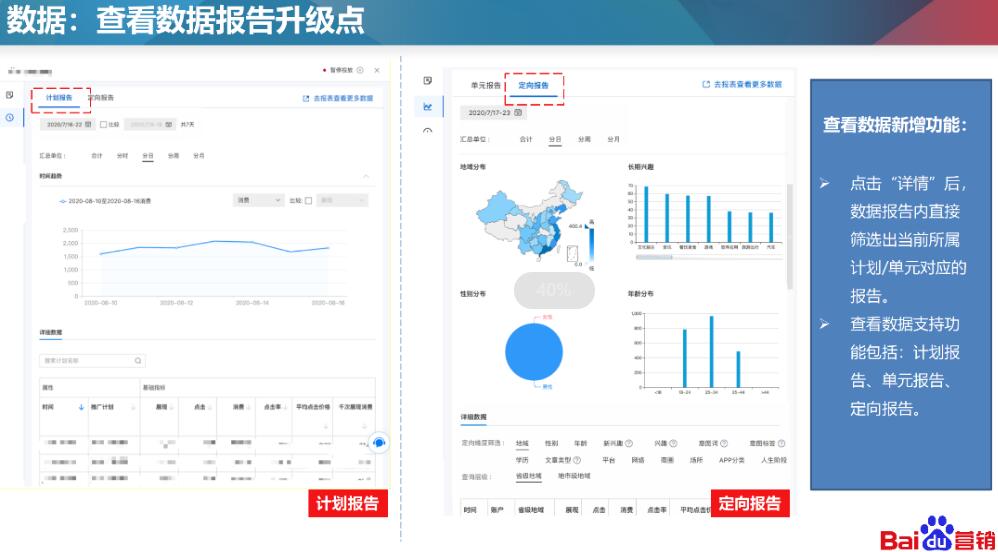The width and height of the screenshot is (998, 552).
Task: Click the clock icon in left sidebar
Action: coord(10,117)
